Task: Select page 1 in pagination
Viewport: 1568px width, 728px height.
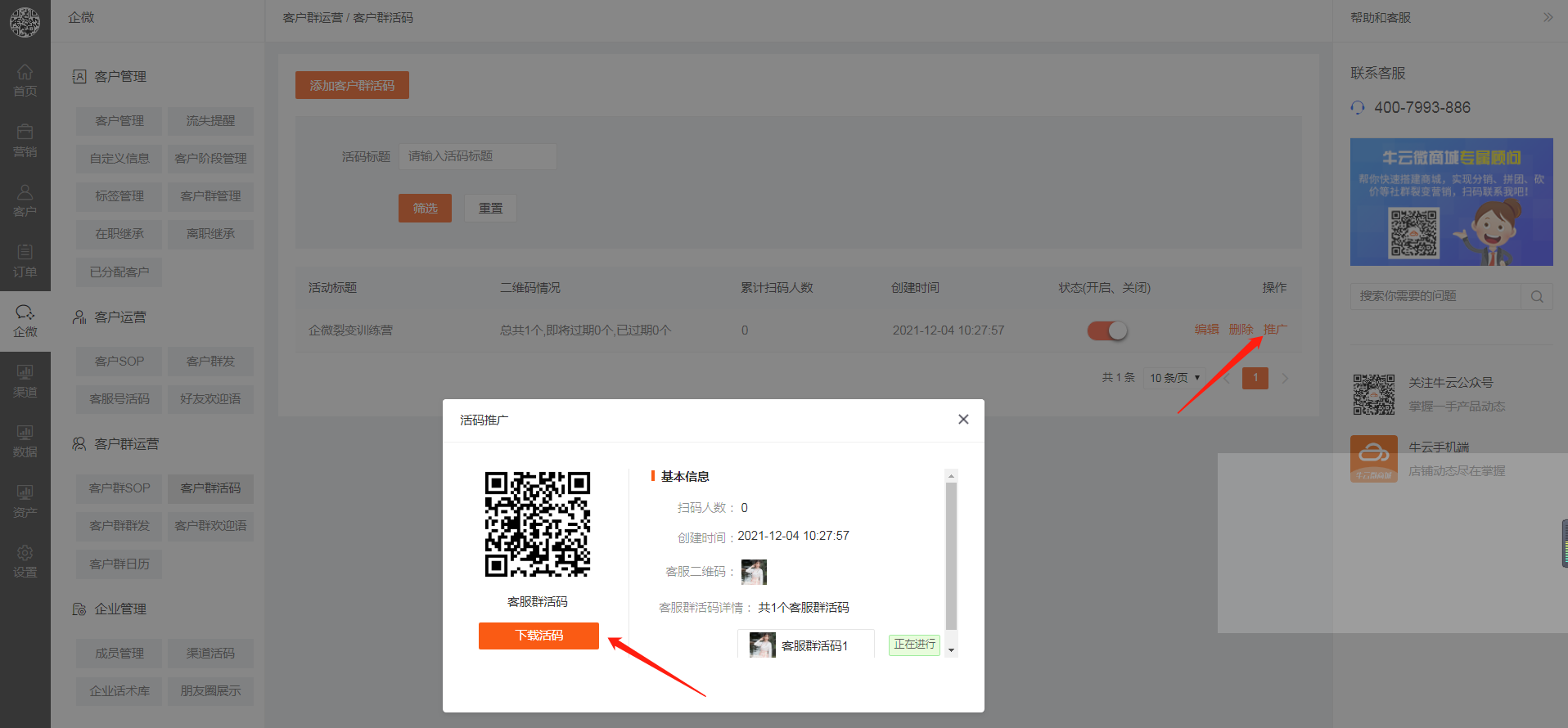Action: tap(1255, 378)
